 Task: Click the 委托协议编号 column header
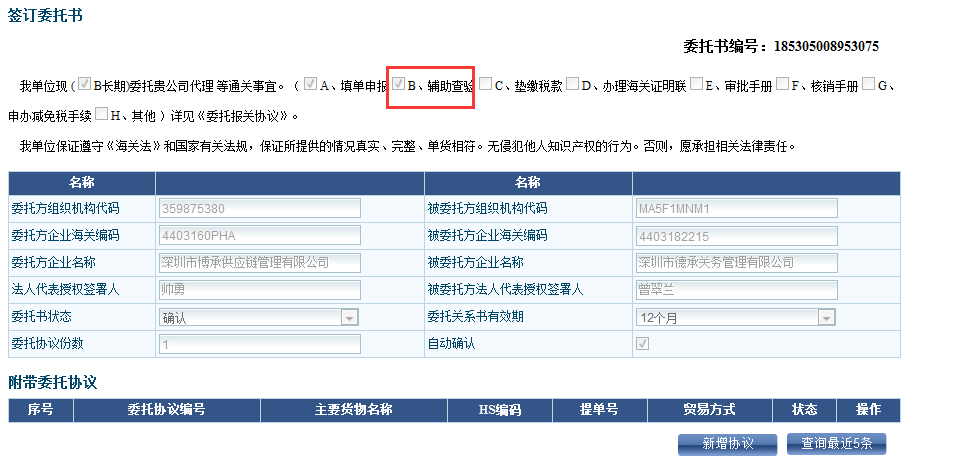tap(166, 410)
